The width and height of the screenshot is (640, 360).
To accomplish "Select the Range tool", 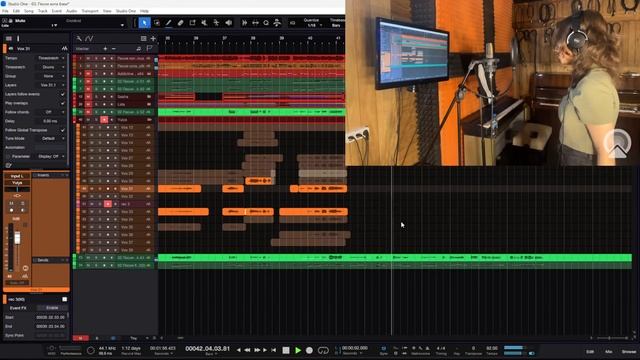I will pos(157,23).
